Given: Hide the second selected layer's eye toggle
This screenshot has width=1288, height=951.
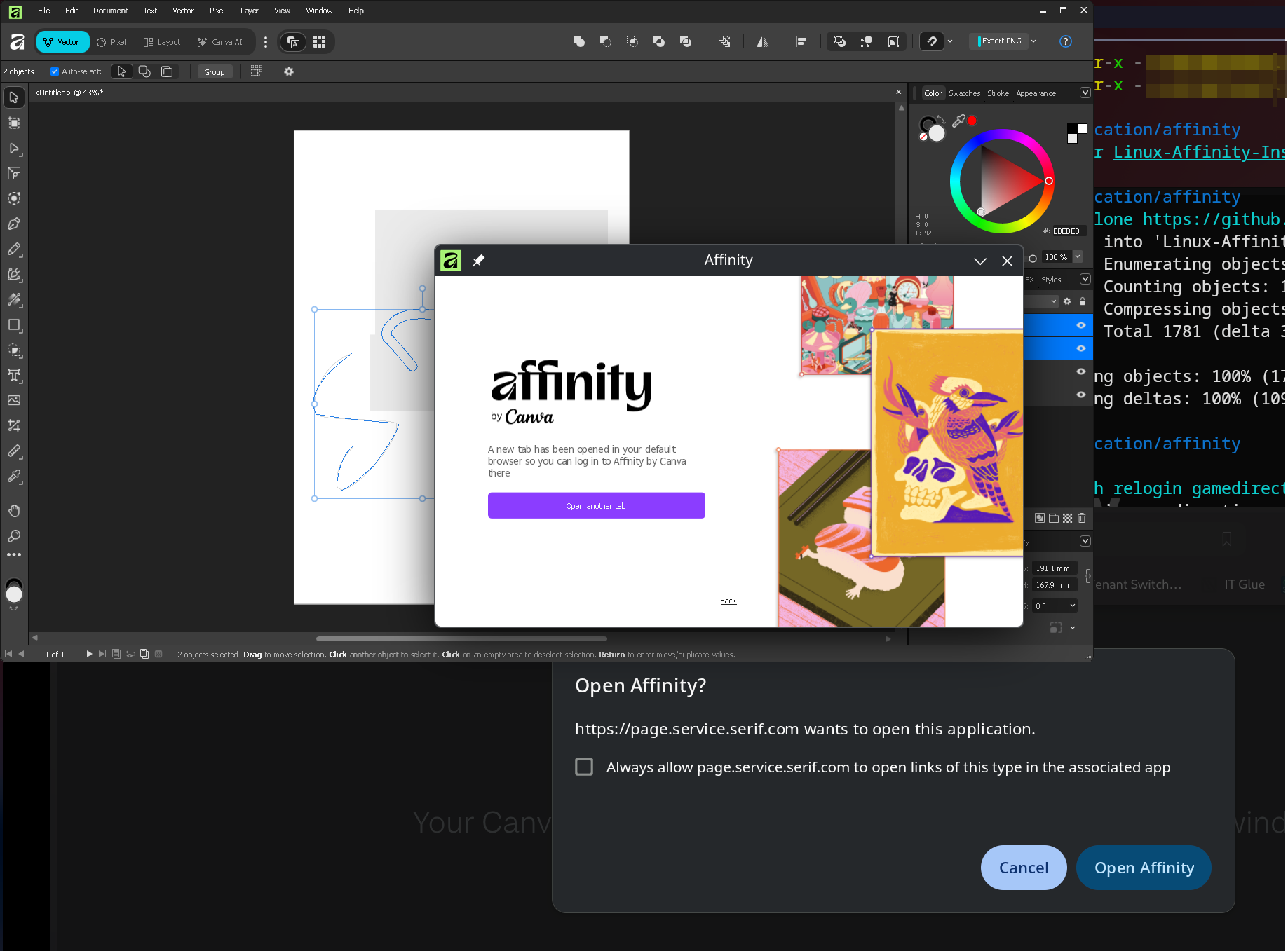Looking at the screenshot, I should [x=1081, y=348].
